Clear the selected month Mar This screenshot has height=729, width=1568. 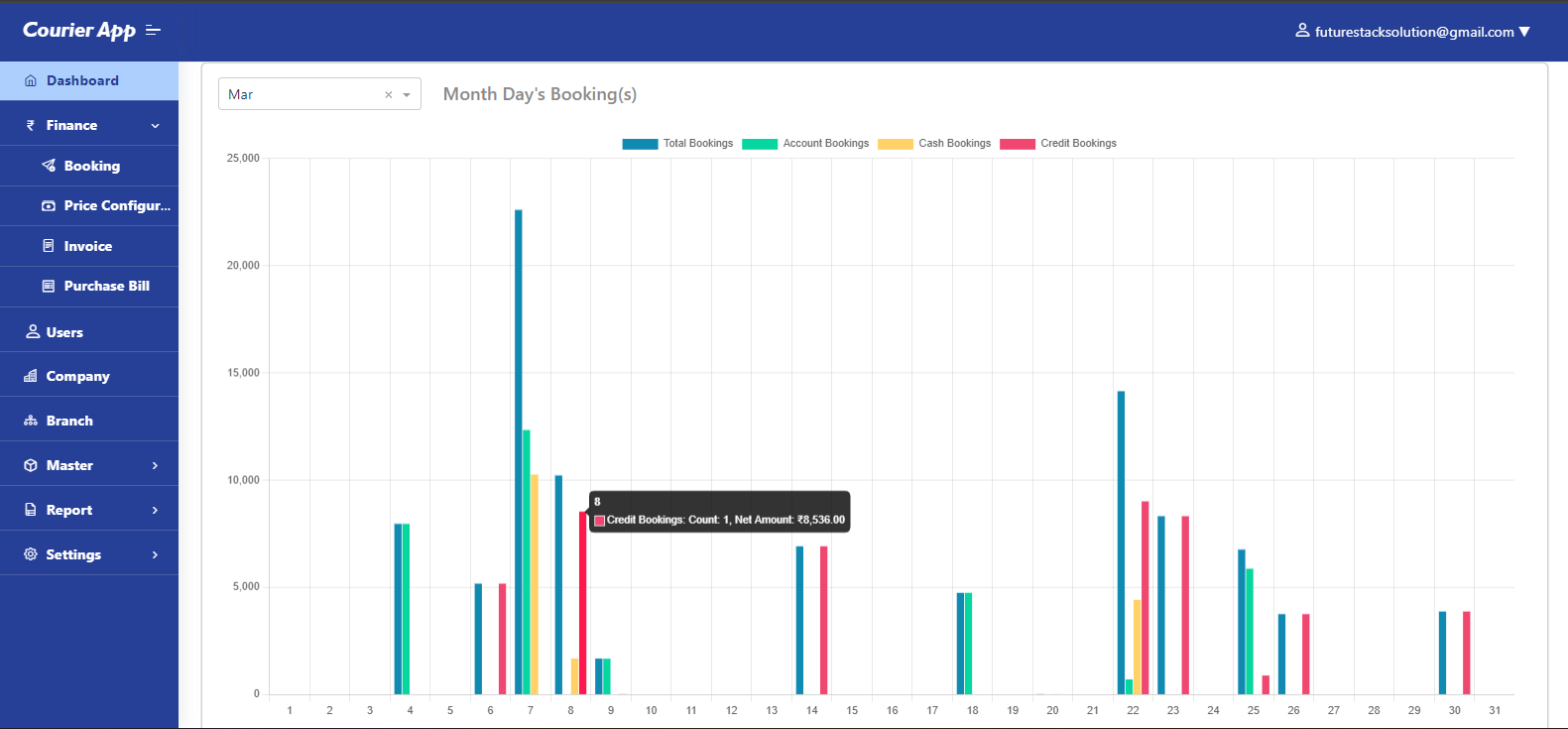click(389, 95)
